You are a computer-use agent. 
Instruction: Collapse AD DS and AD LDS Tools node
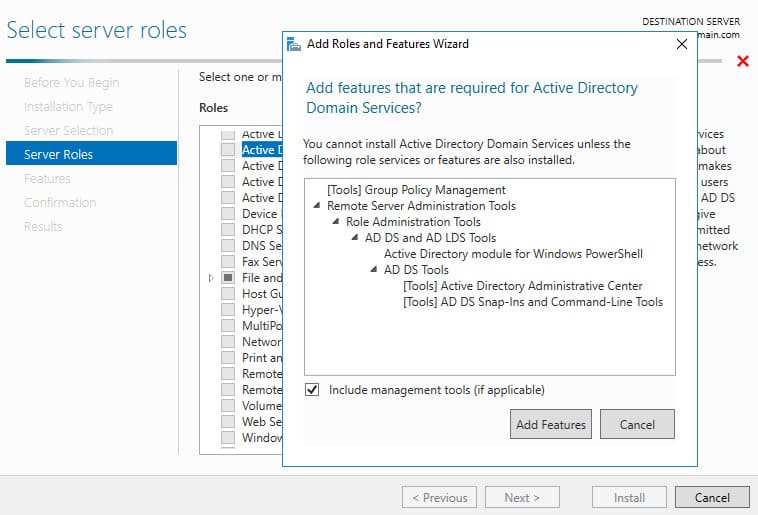point(355,237)
